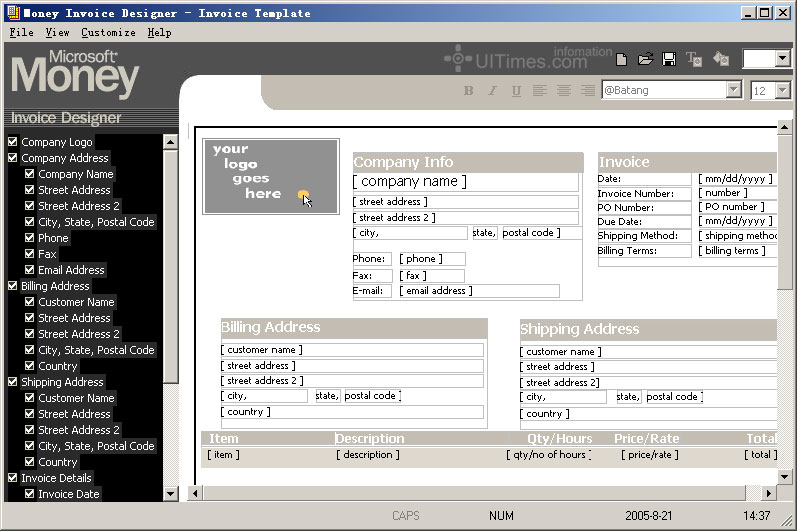This screenshot has width=797, height=531.
Task: Open a template with the open folder icon
Action: point(646,59)
